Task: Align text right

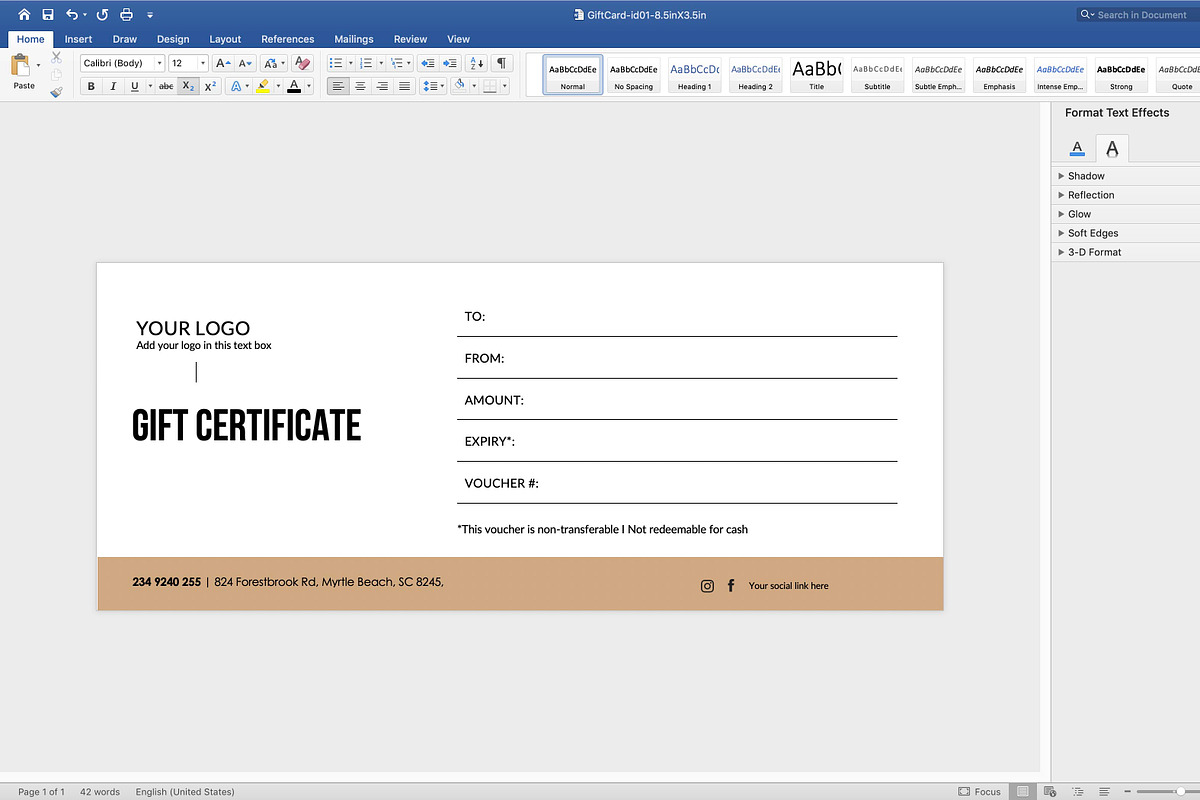Action: [382, 87]
